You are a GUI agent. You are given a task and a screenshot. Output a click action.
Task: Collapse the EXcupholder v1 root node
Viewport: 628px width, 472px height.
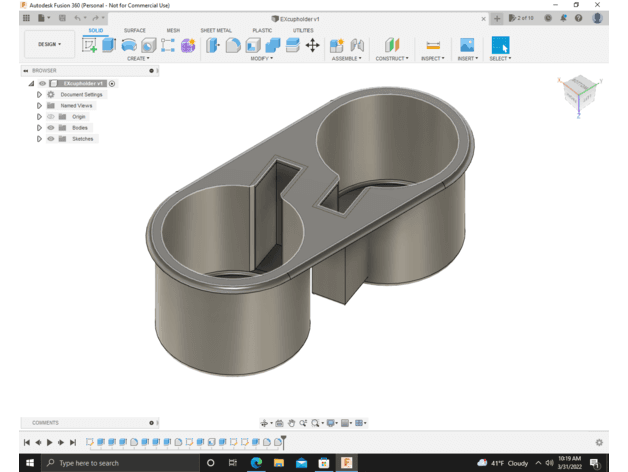pos(31,83)
